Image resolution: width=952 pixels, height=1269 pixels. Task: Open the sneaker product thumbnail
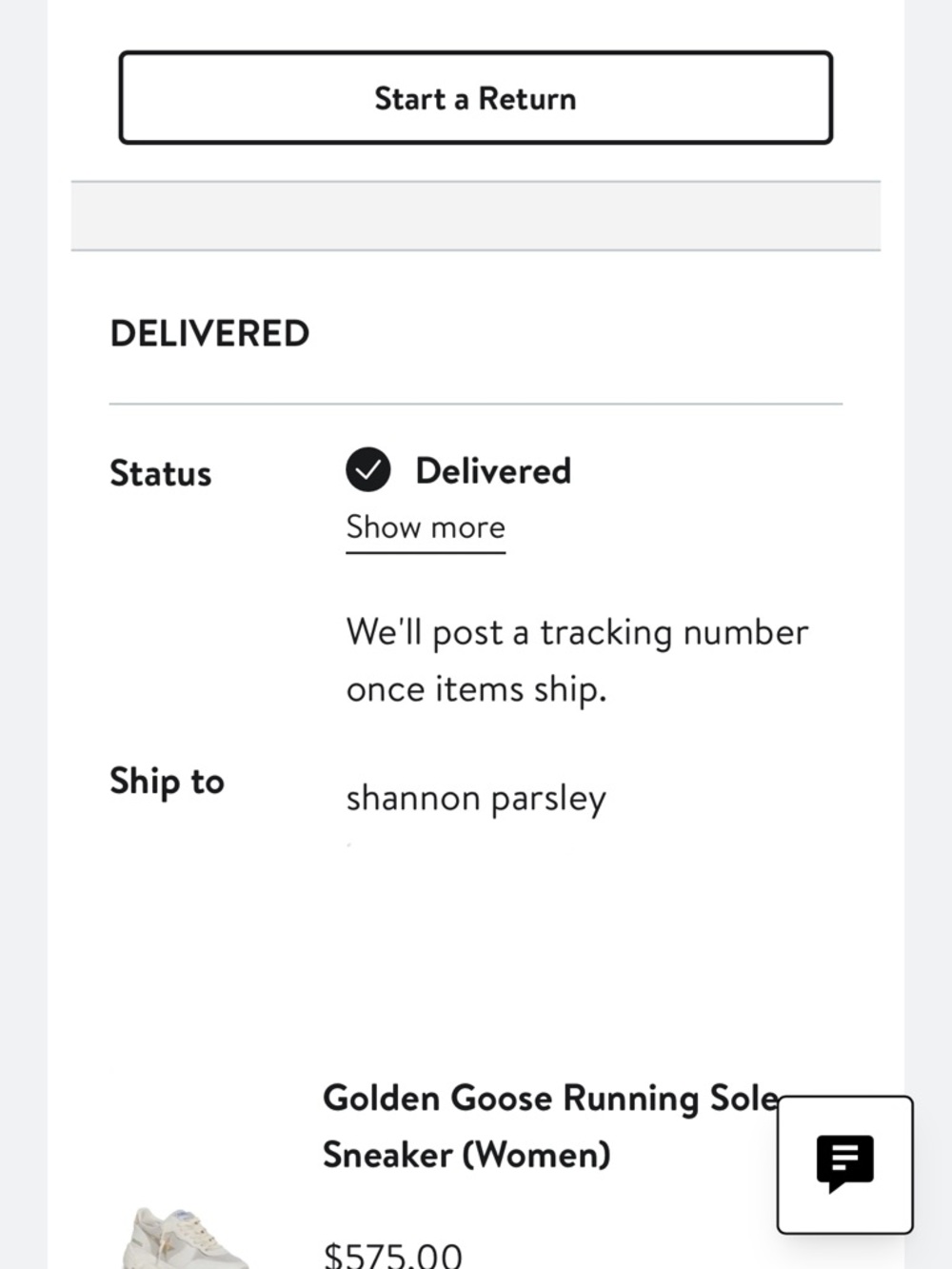tap(186, 1238)
